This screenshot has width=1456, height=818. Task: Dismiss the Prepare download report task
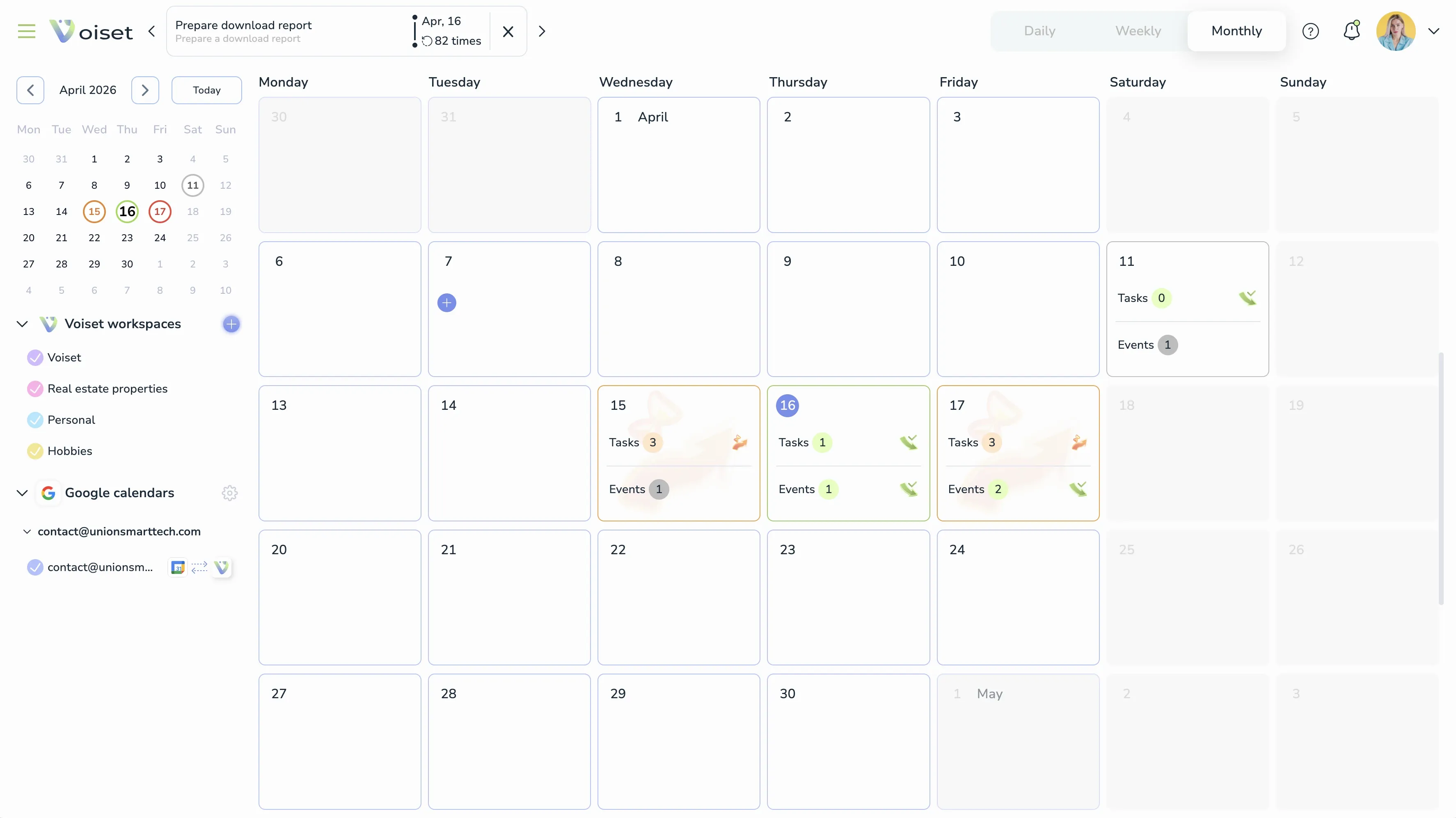[507, 31]
